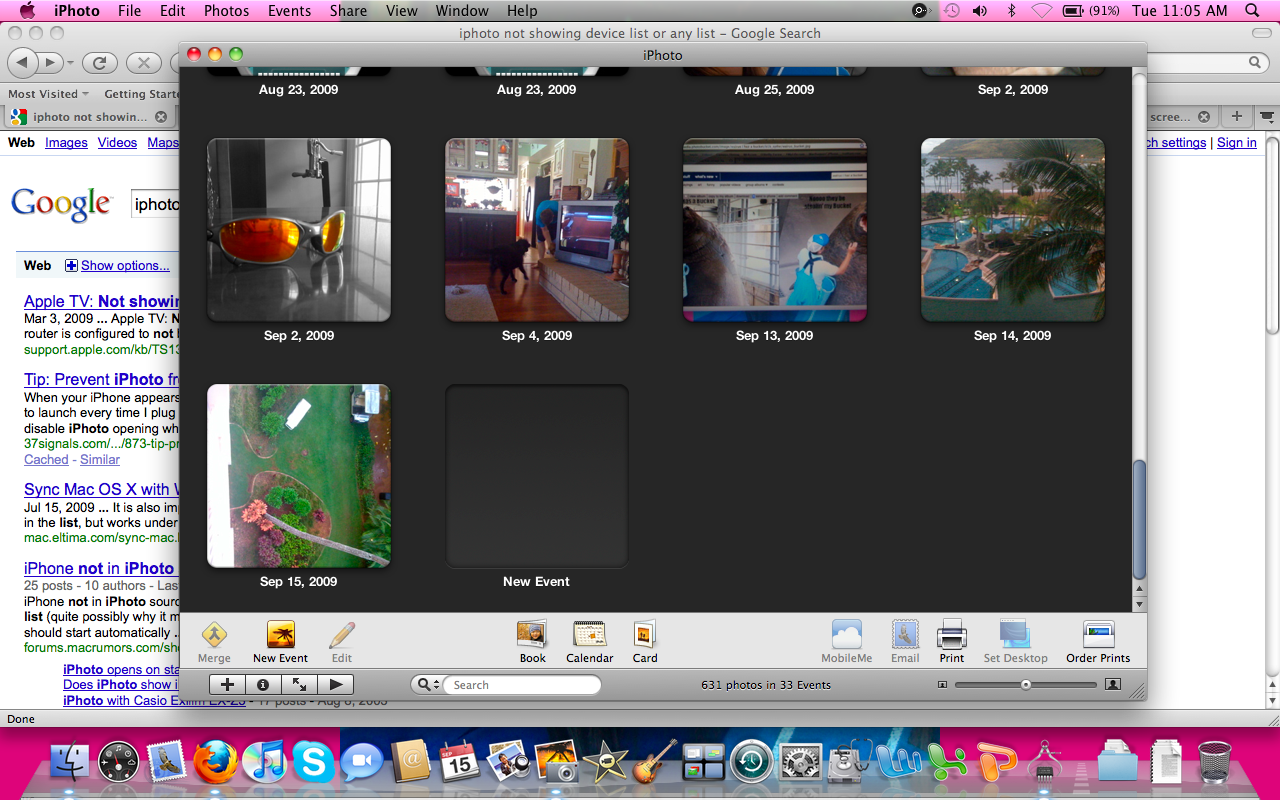The width and height of the screenshot is (1280, 800).
Task: Open the Help menu
Action: 522,11
